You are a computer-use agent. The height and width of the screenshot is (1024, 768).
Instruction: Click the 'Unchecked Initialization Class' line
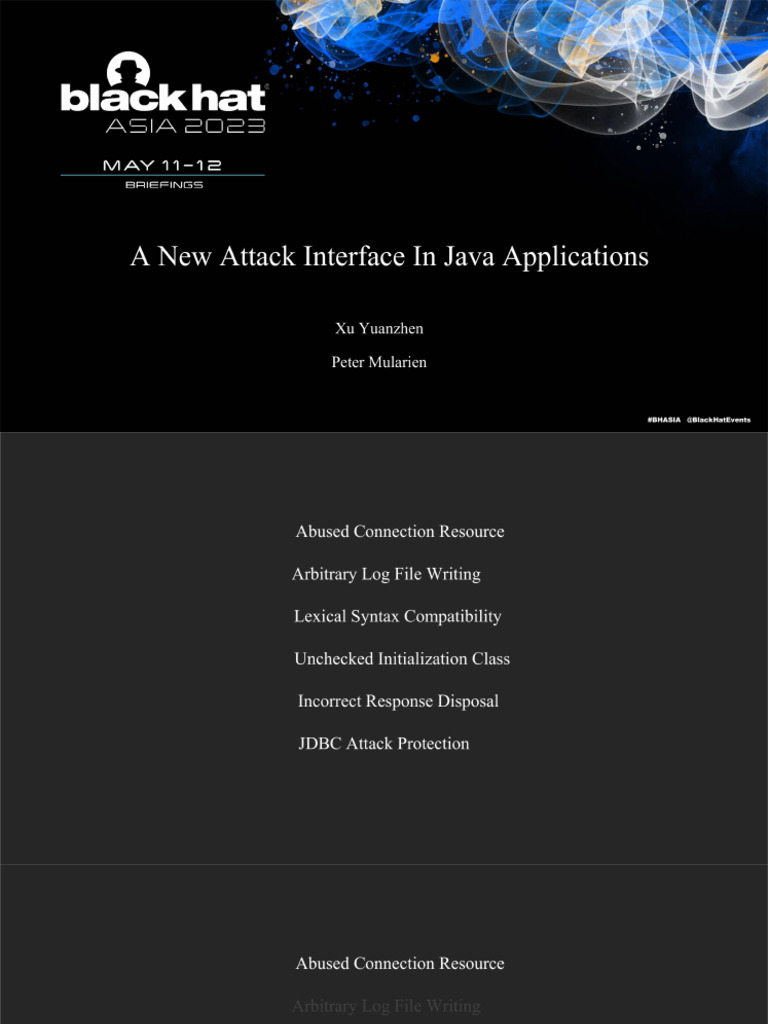pyautogui.click(x=402, y=658)
